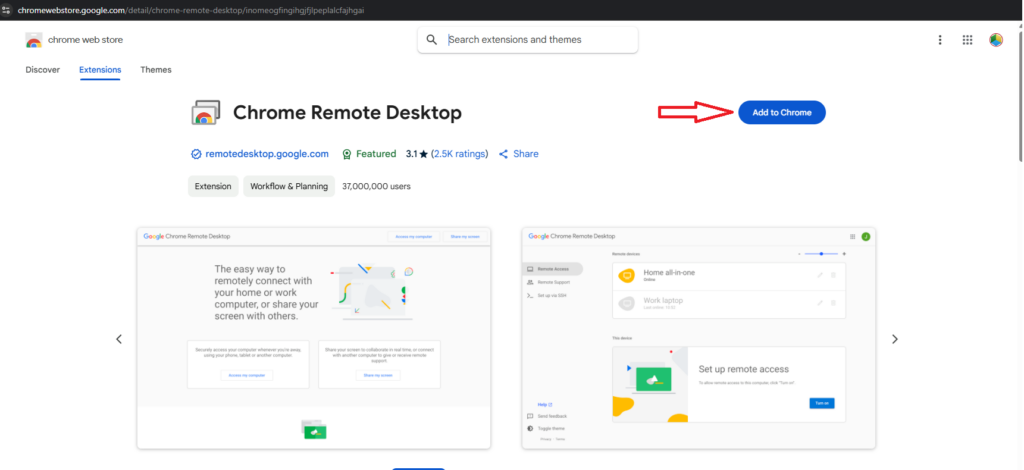Open the Workflow & Planning category

[x=289, y=186]
